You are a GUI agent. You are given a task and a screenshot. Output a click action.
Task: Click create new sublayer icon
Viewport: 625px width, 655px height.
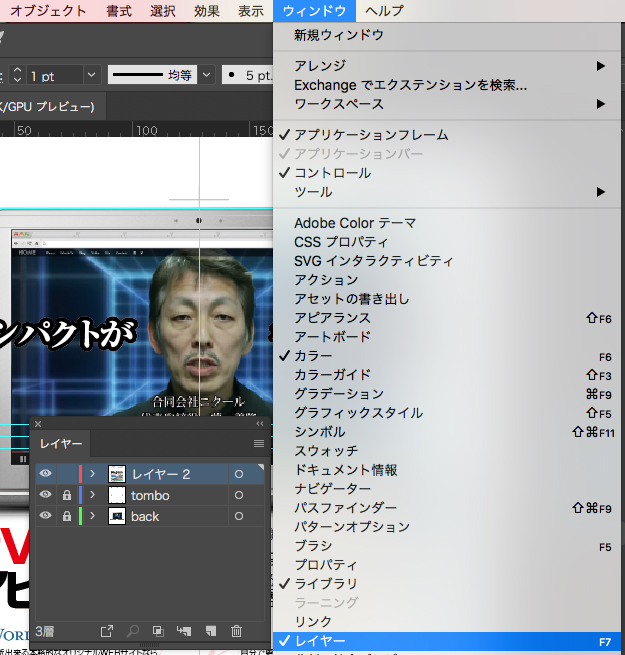[184, 631]
